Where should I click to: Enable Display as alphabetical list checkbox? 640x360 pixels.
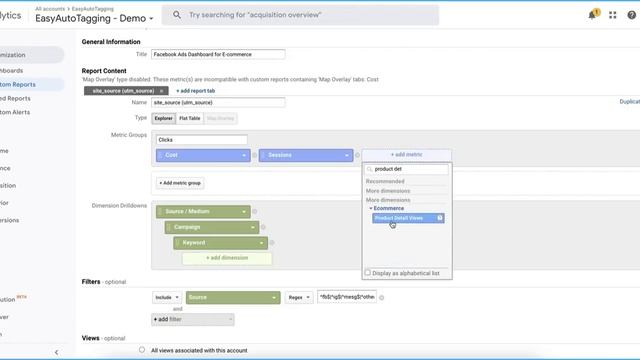pos(368,273)
